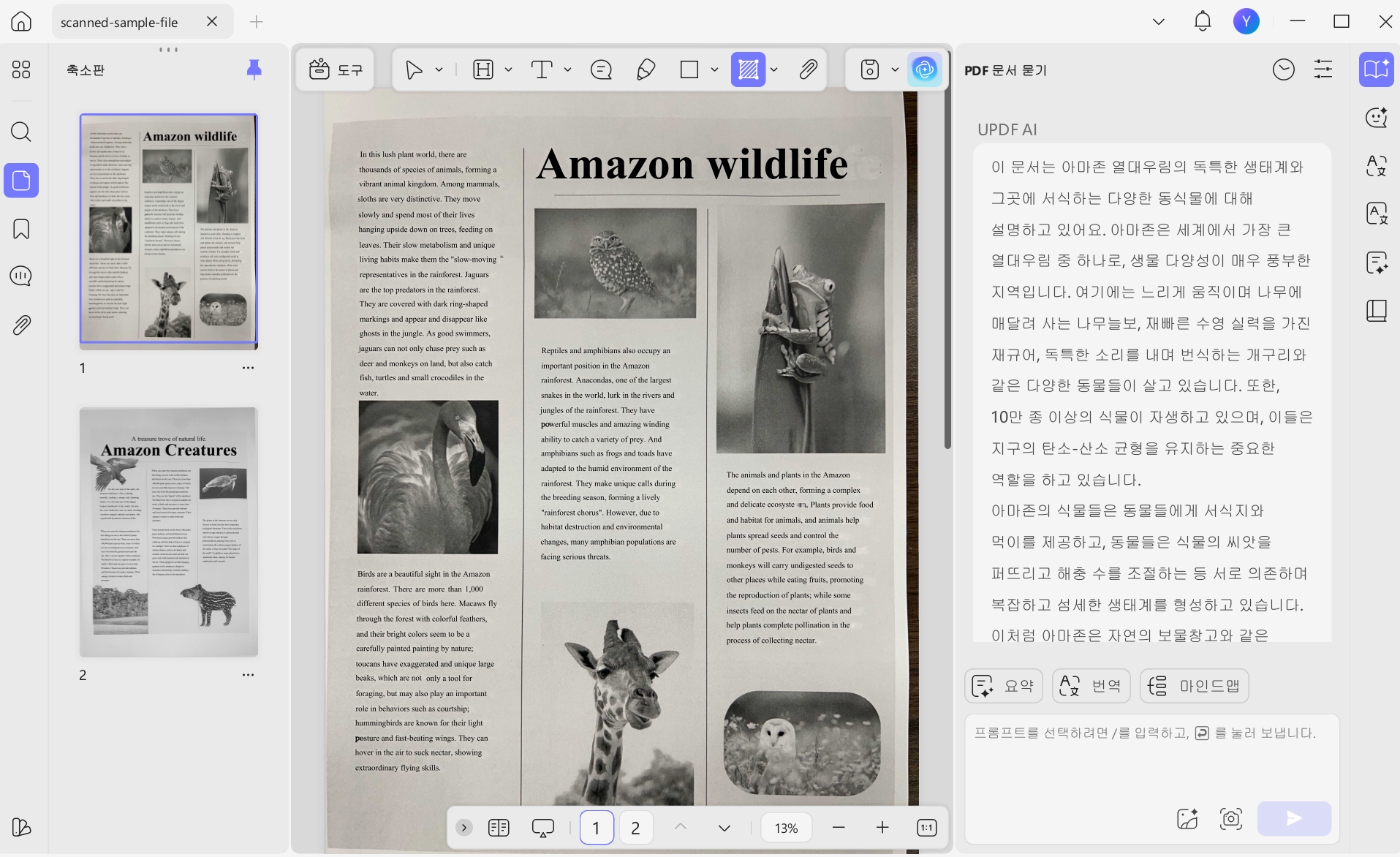Select the pencil drawing tool

tap(646, 69)
